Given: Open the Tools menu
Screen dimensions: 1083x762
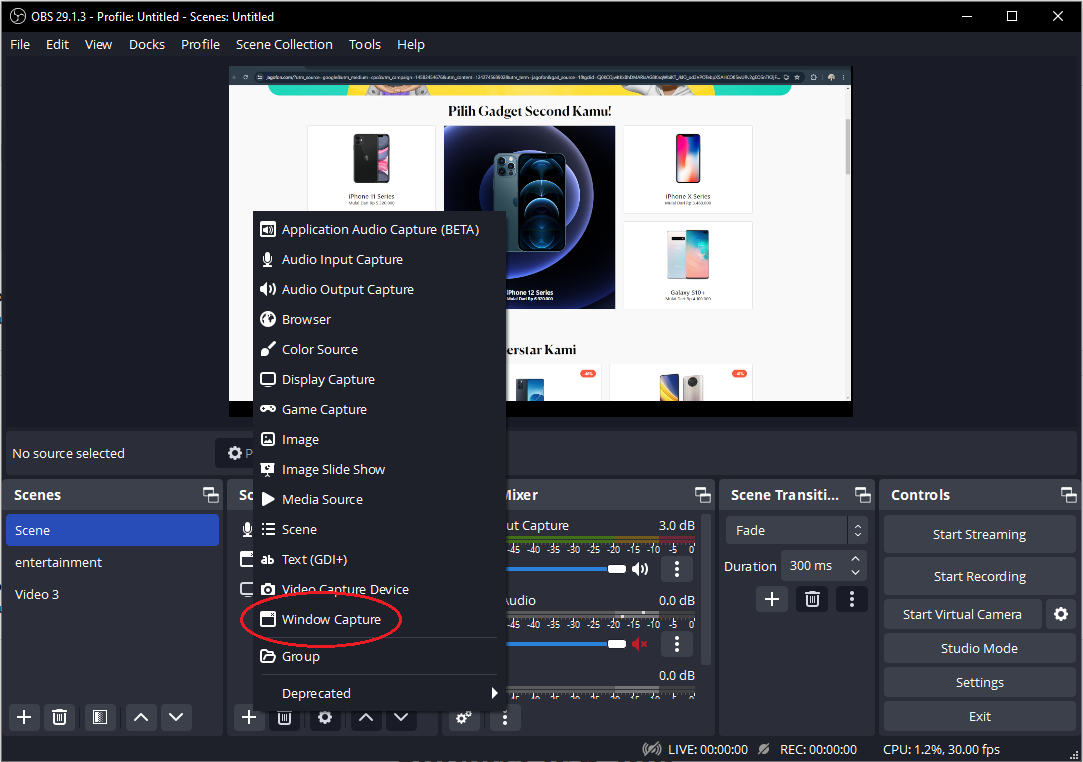Looking at the screenshot, I should click(x=365, y=44).
